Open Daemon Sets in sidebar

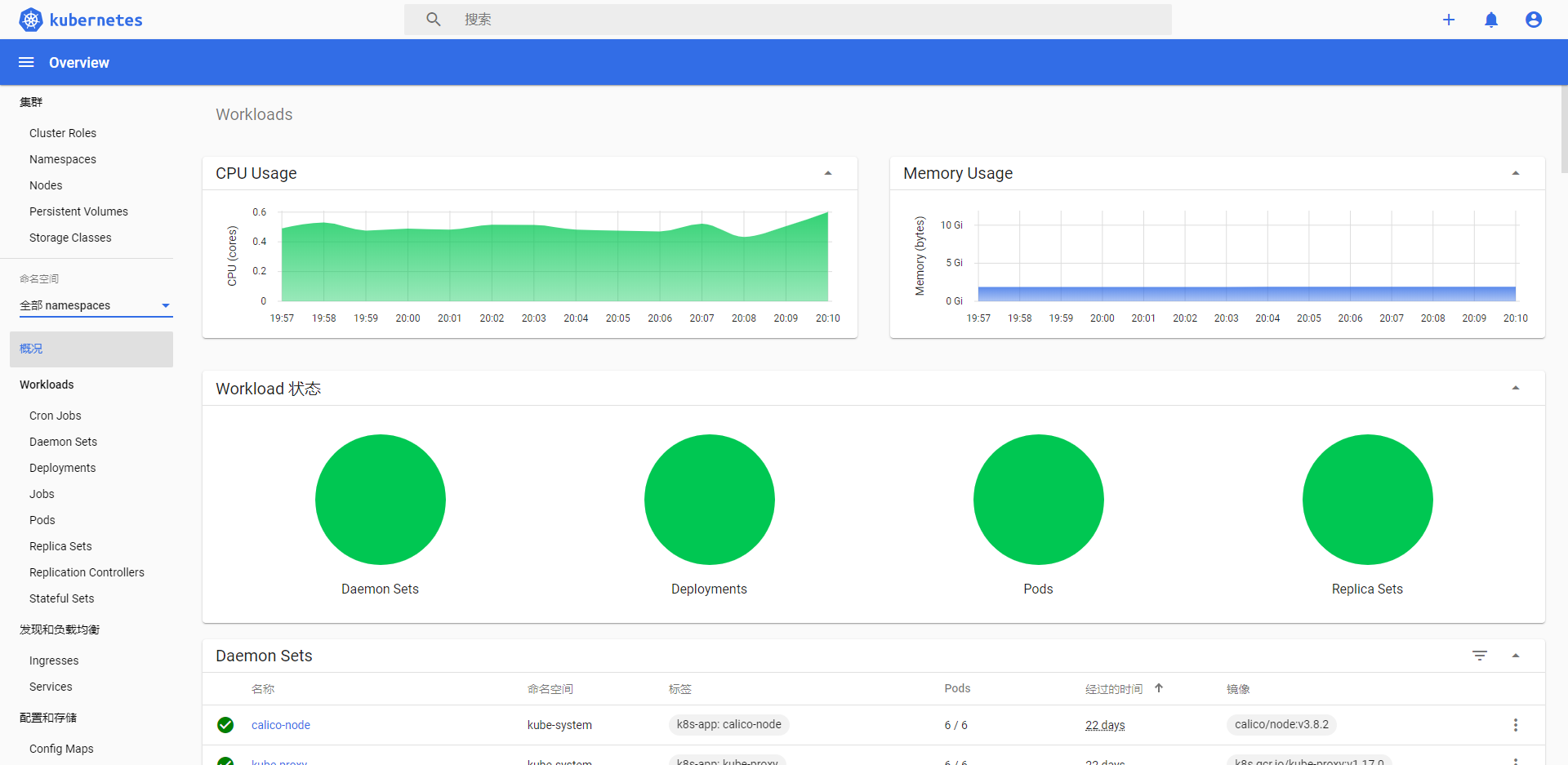click(x=63, y=442)
